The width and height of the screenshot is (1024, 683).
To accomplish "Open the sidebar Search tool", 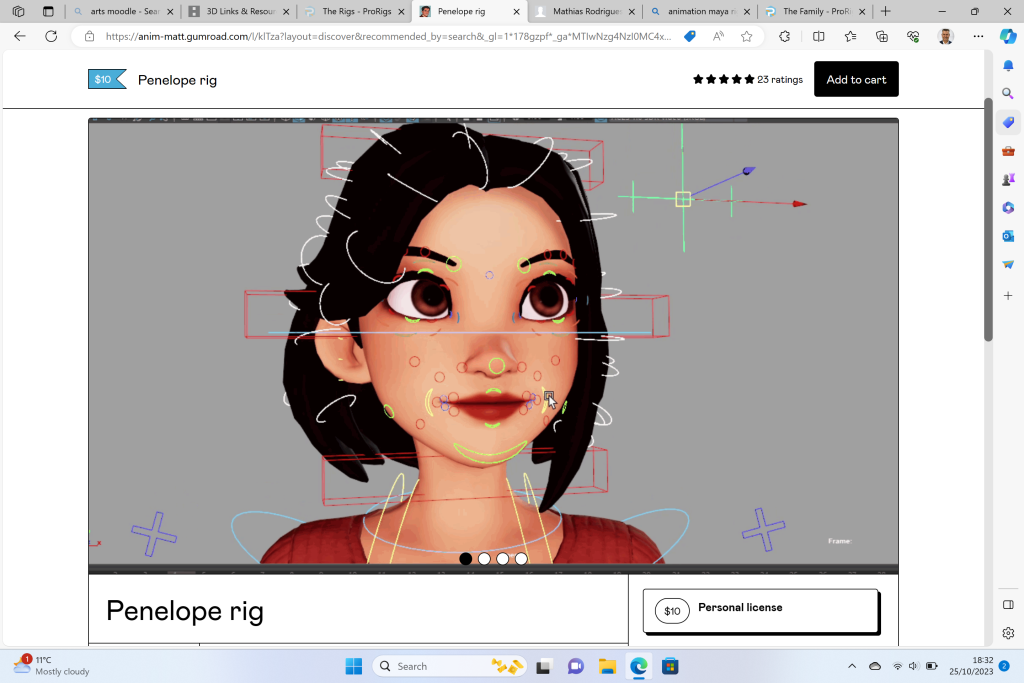I will click(1008, 93).
